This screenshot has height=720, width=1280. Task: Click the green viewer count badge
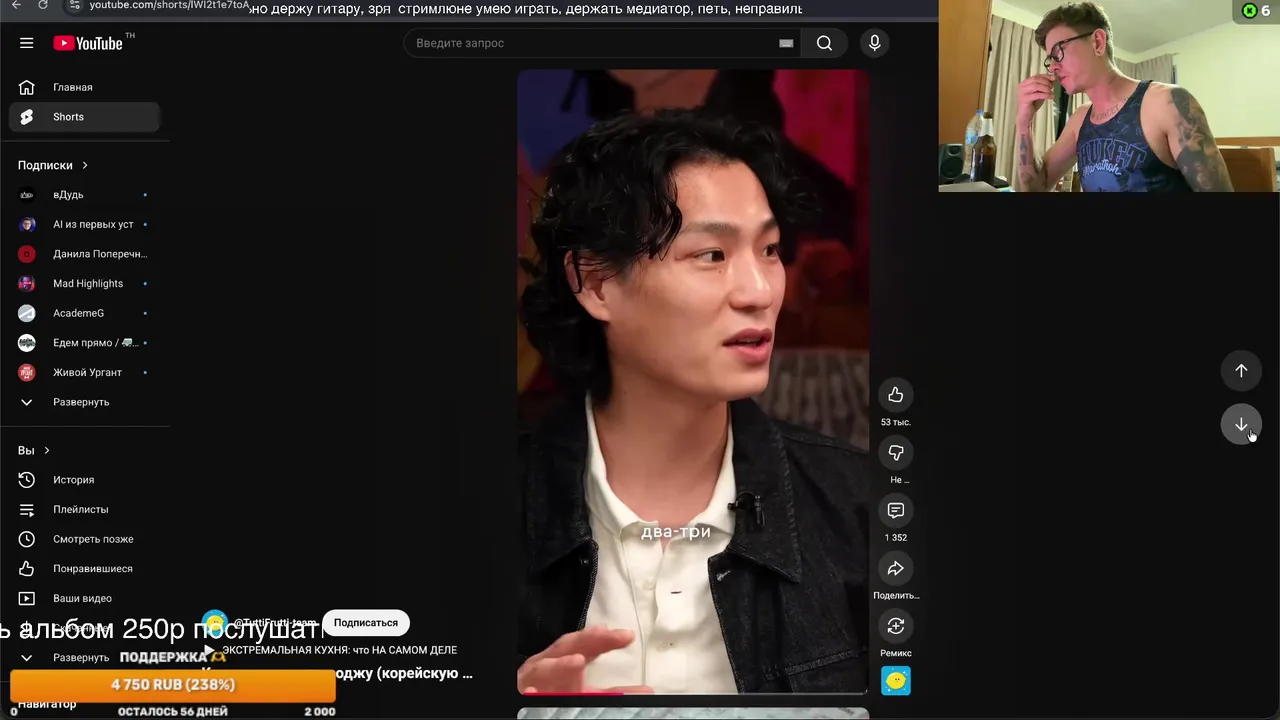point(1256,10)
